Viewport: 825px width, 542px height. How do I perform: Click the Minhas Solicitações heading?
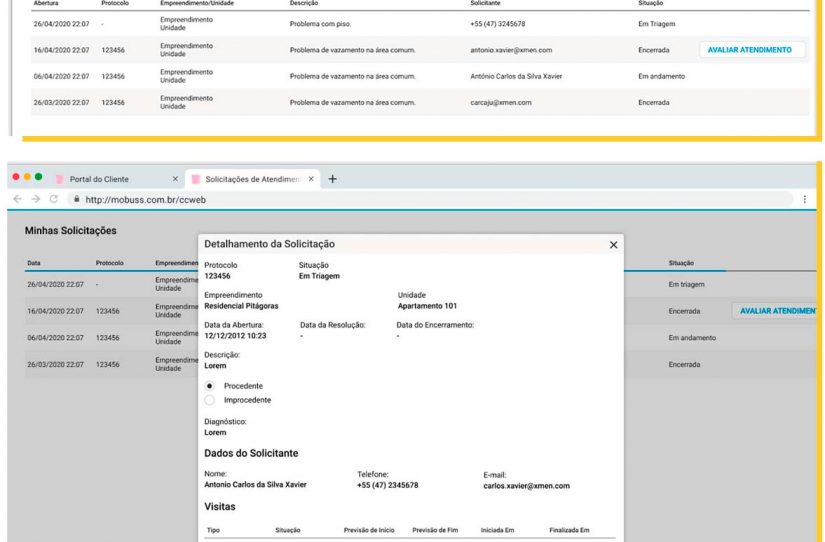71,230
